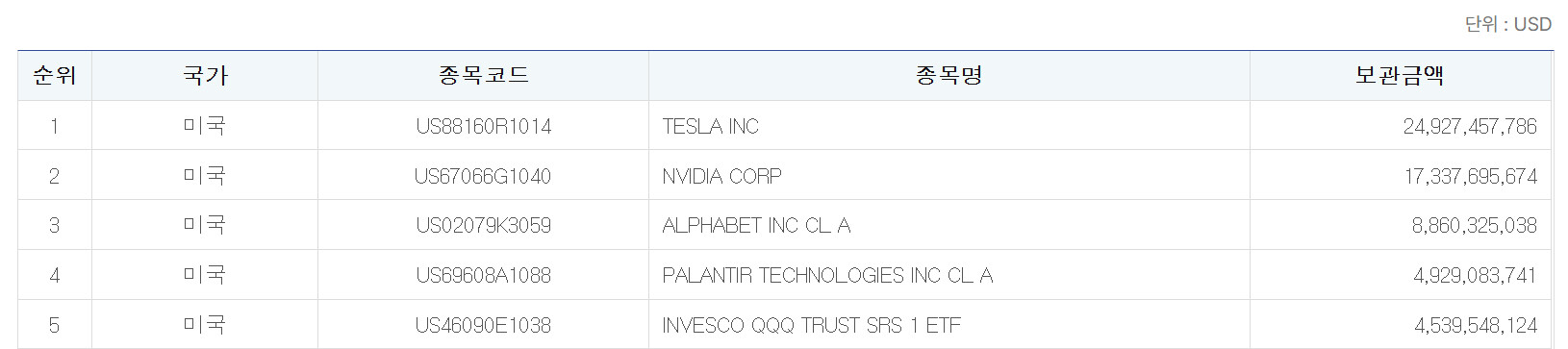Click the 순위 column header
This screenshot has width=1568, height=349.
pyautogui.click(x=54, y=75)
